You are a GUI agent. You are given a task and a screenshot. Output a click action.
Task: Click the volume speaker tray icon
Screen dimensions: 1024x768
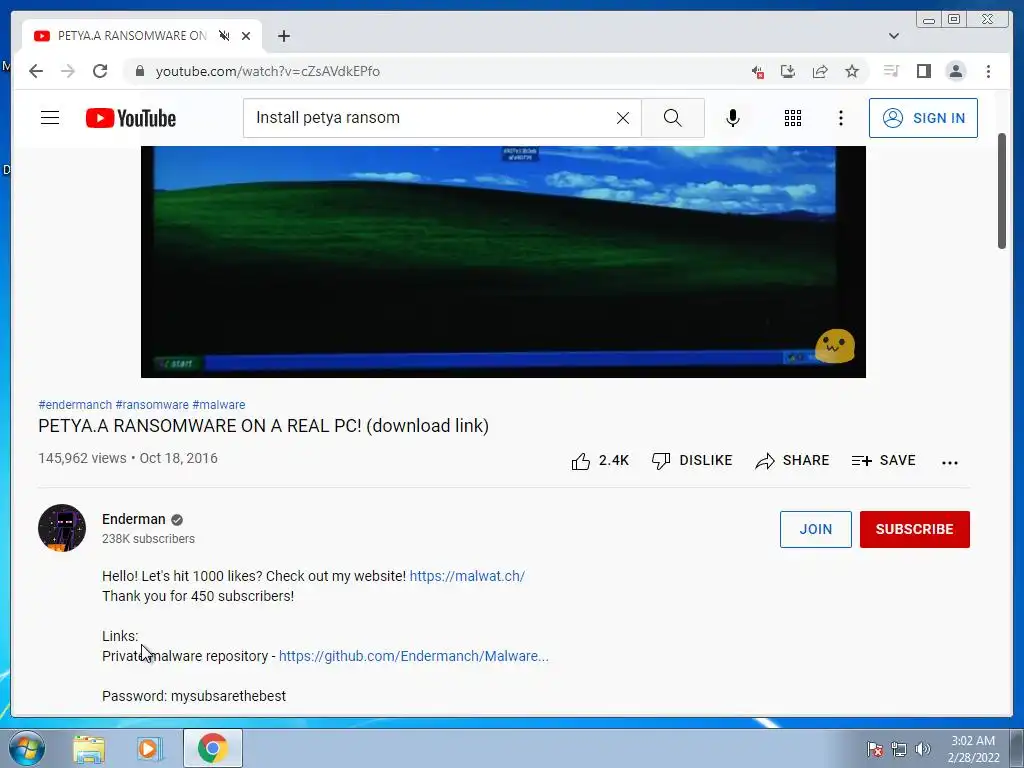tap(923, 749)
